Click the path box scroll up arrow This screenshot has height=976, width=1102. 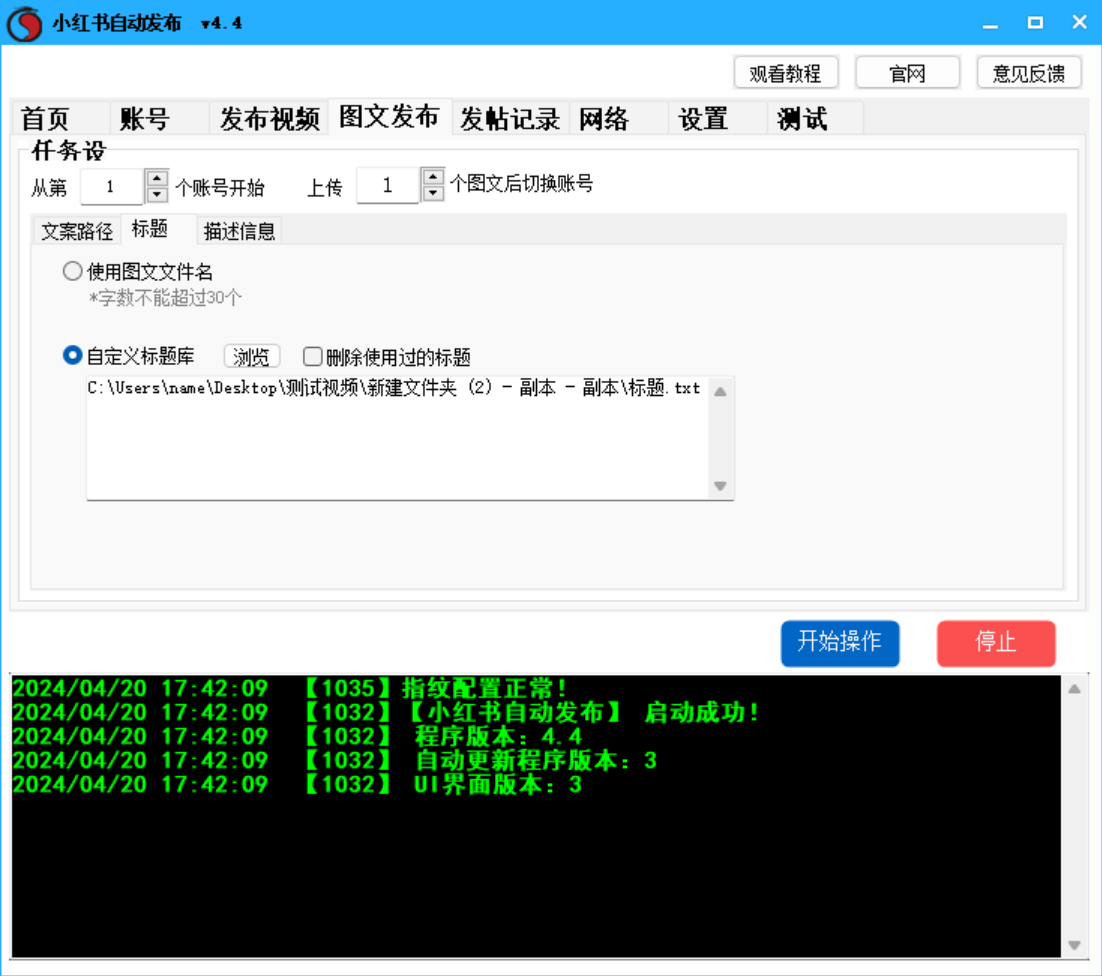click(x=720, y=392)
